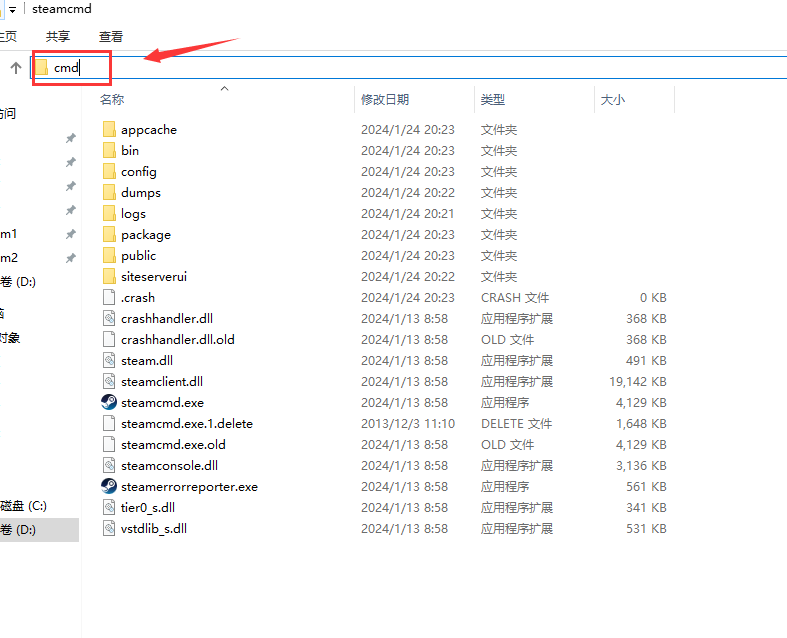Click the steamcmd.exe.old file icon
This screenshot has width=787, height=638.
[109, 444]
